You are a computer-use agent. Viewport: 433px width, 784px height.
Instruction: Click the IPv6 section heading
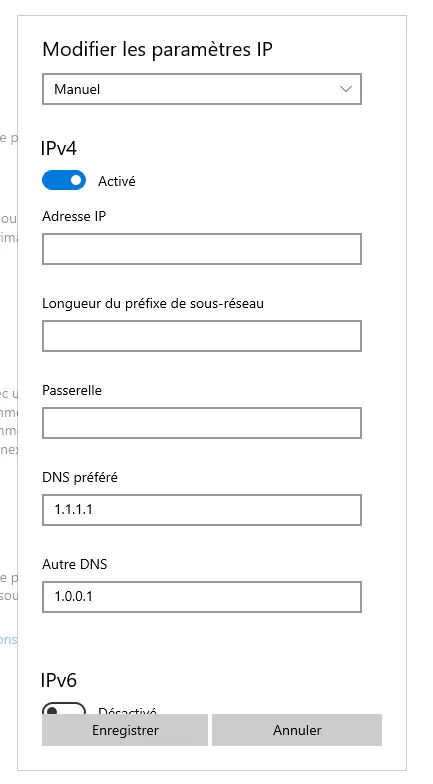point(59,680)
